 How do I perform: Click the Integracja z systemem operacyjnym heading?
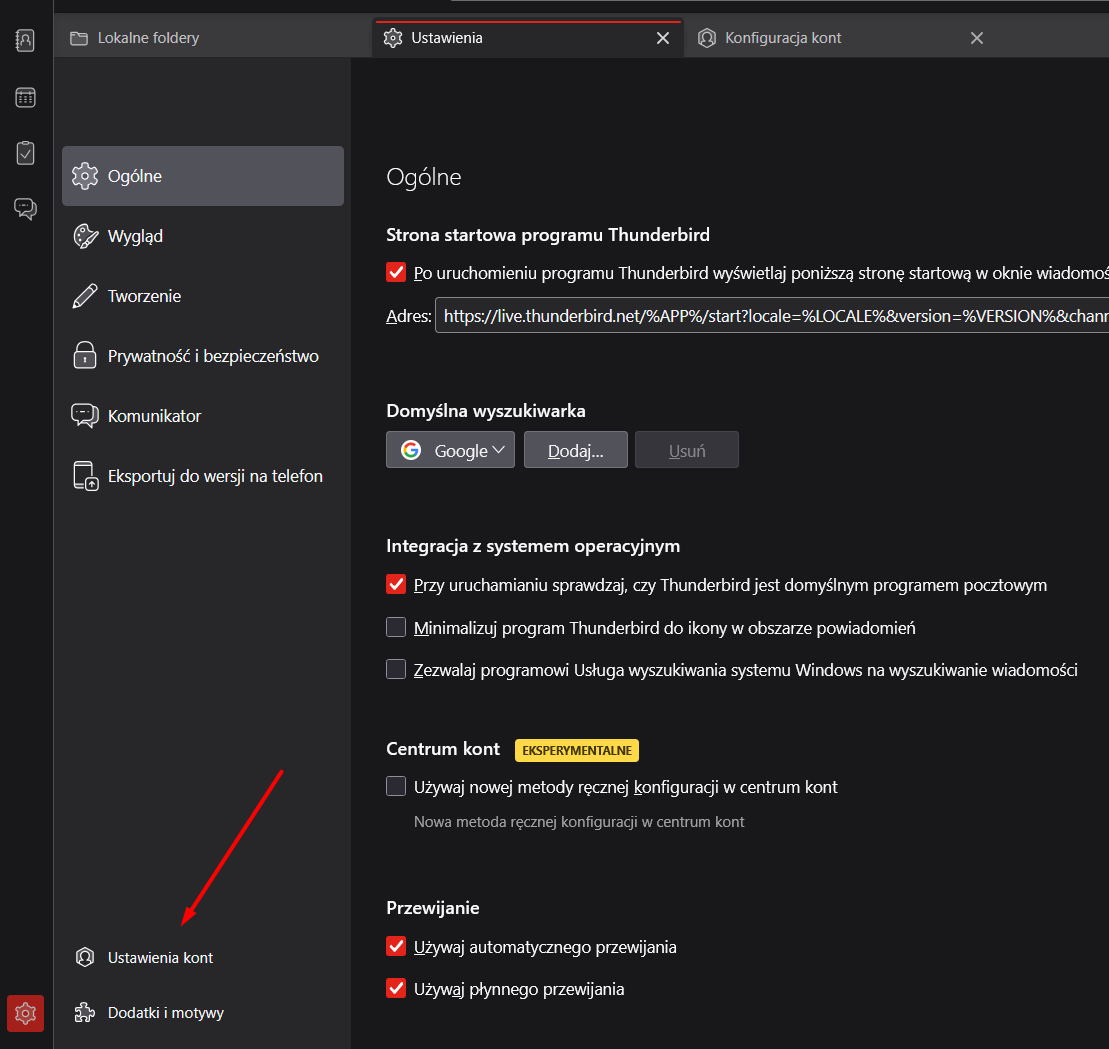tap(533, 546)
